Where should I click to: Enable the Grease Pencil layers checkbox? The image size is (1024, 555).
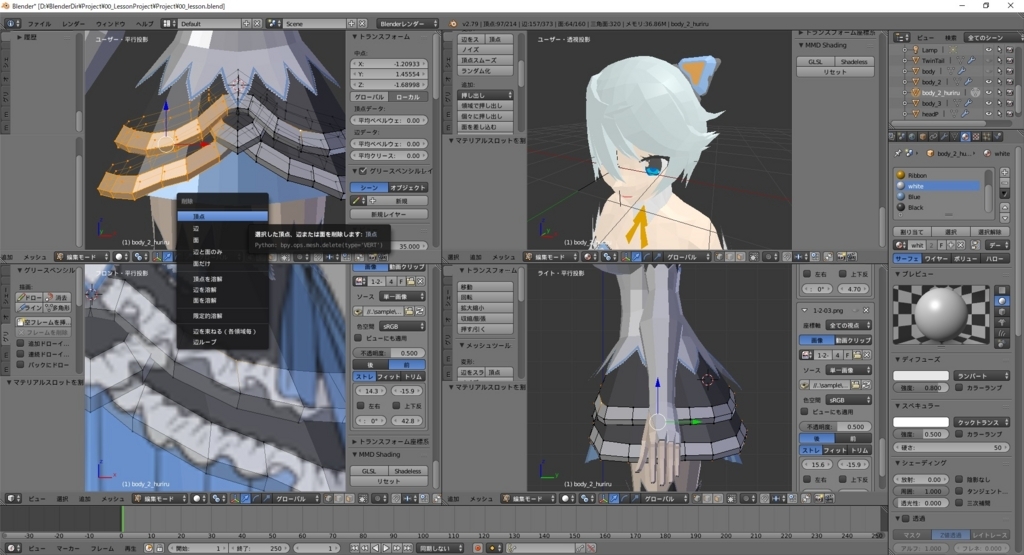tap(363, 171)
